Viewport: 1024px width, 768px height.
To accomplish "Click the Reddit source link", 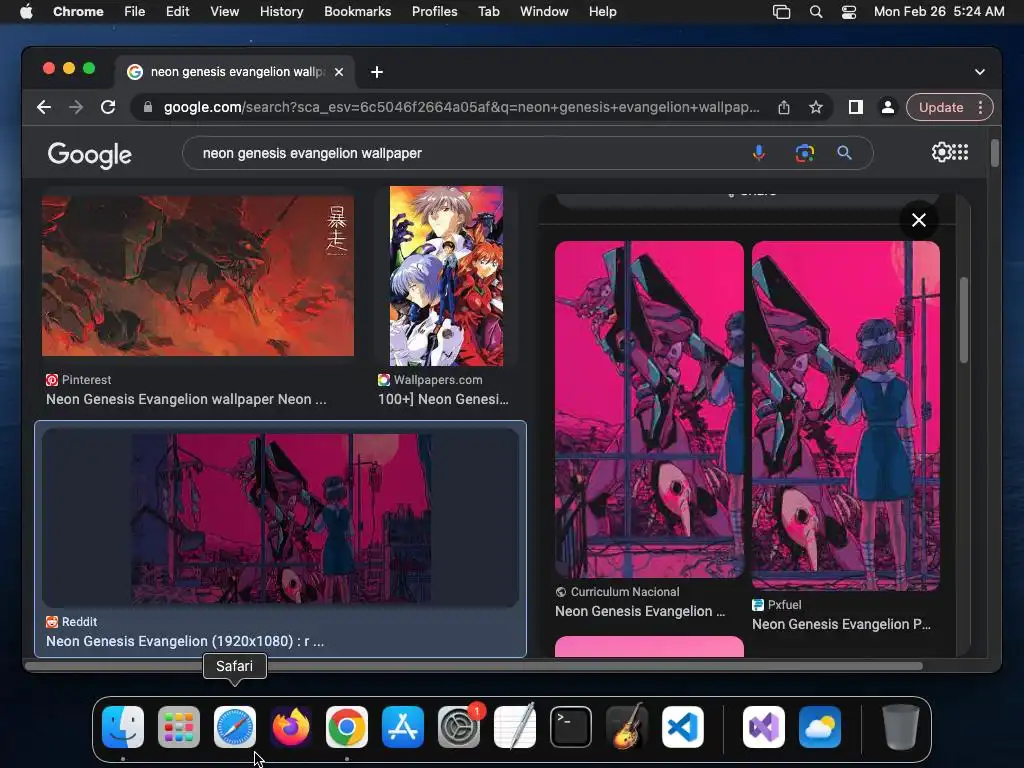I will click(x=71, y=622).
